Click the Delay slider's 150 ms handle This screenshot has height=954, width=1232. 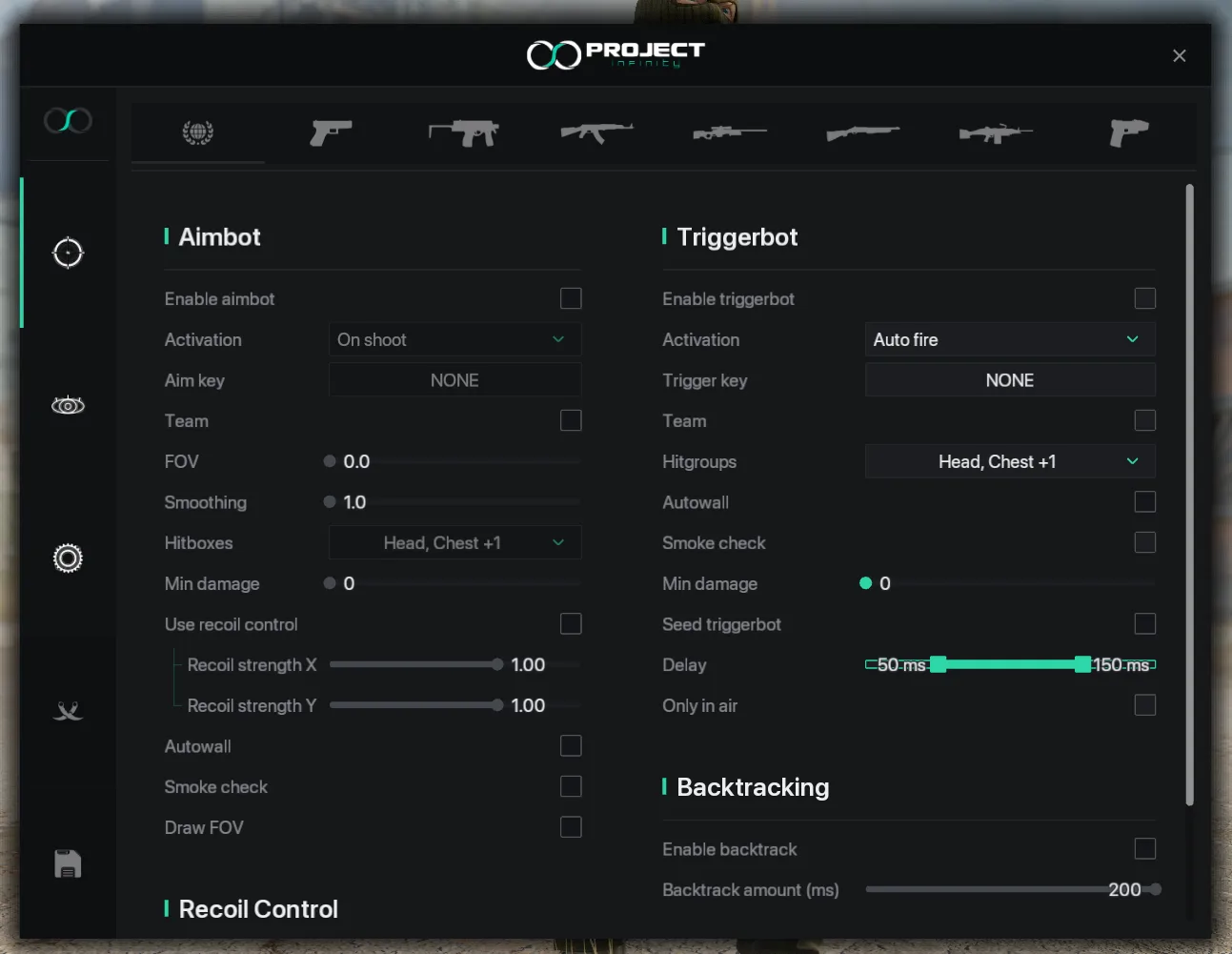(x=1082, y=664)
